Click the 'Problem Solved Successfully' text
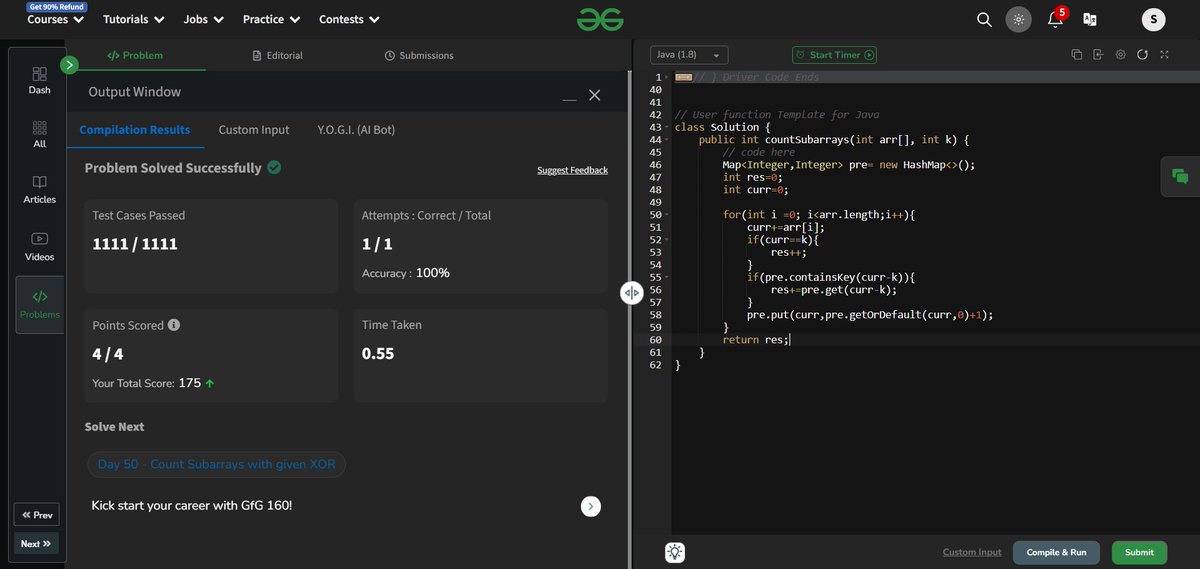The image size is (1200, 569). 173,168
